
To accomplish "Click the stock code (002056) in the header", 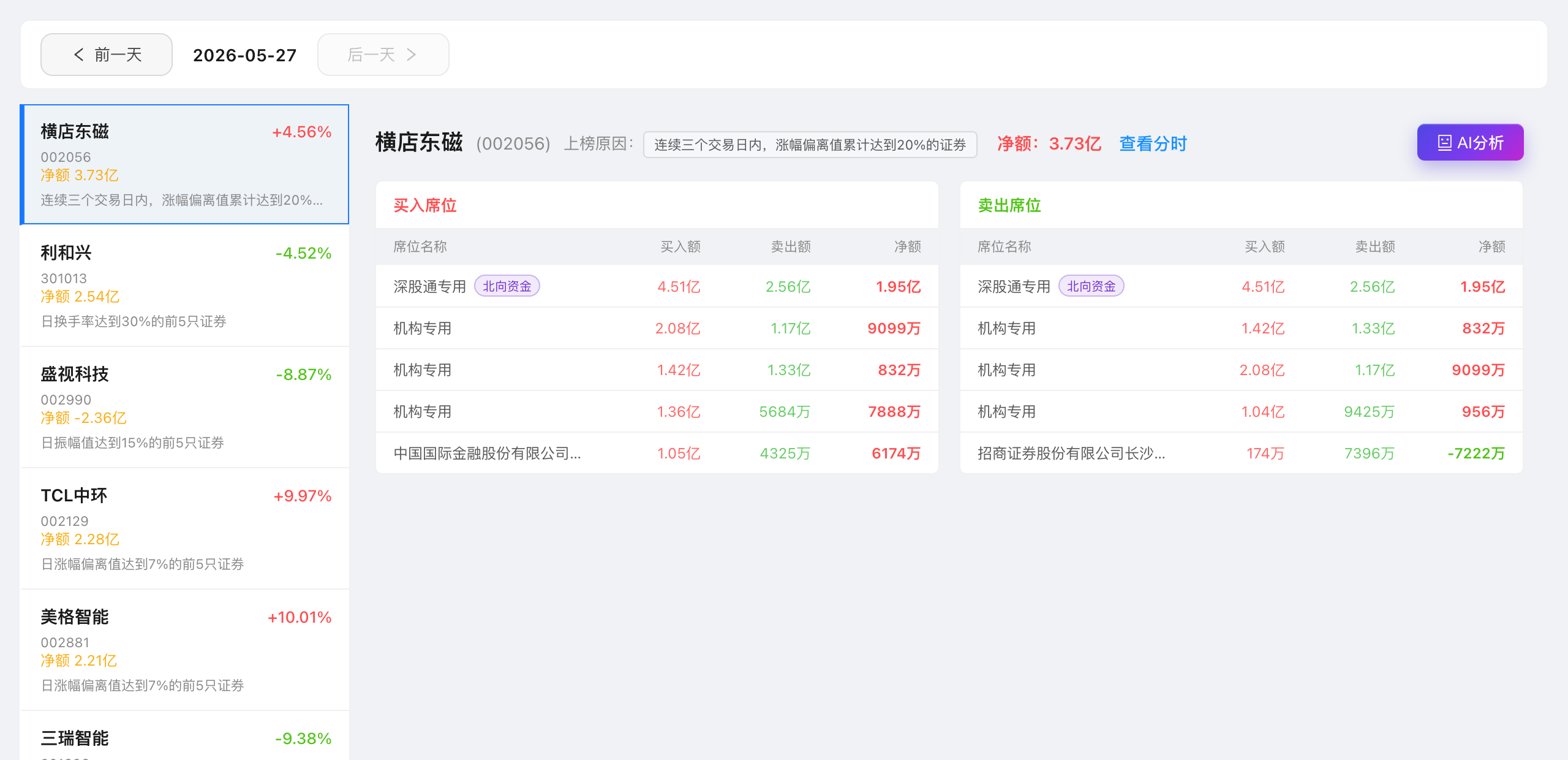I will (513, 144).
